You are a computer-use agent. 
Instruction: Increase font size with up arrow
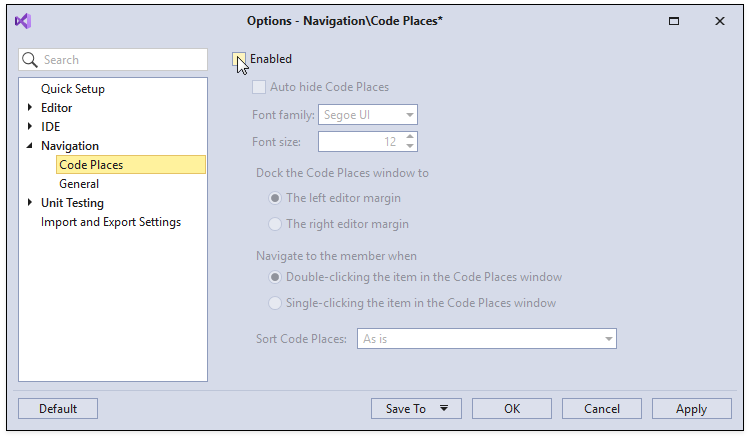[x=410, y=137]
